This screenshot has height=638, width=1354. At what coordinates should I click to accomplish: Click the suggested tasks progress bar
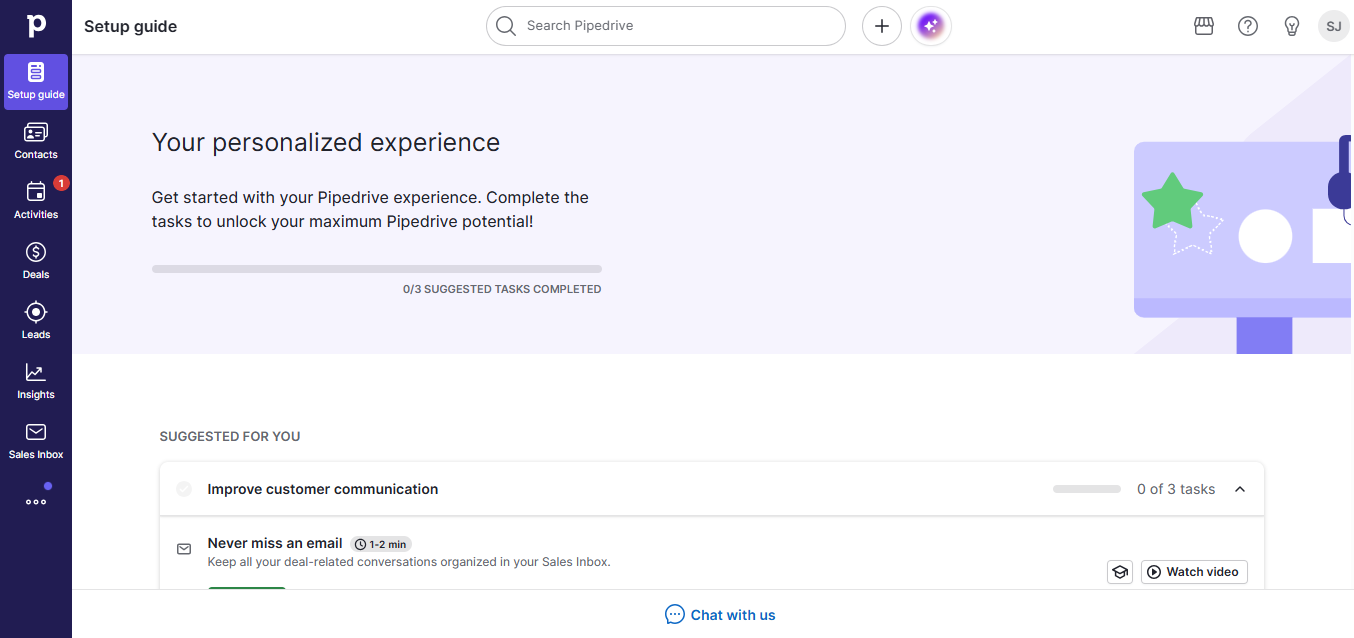point(377,269)
